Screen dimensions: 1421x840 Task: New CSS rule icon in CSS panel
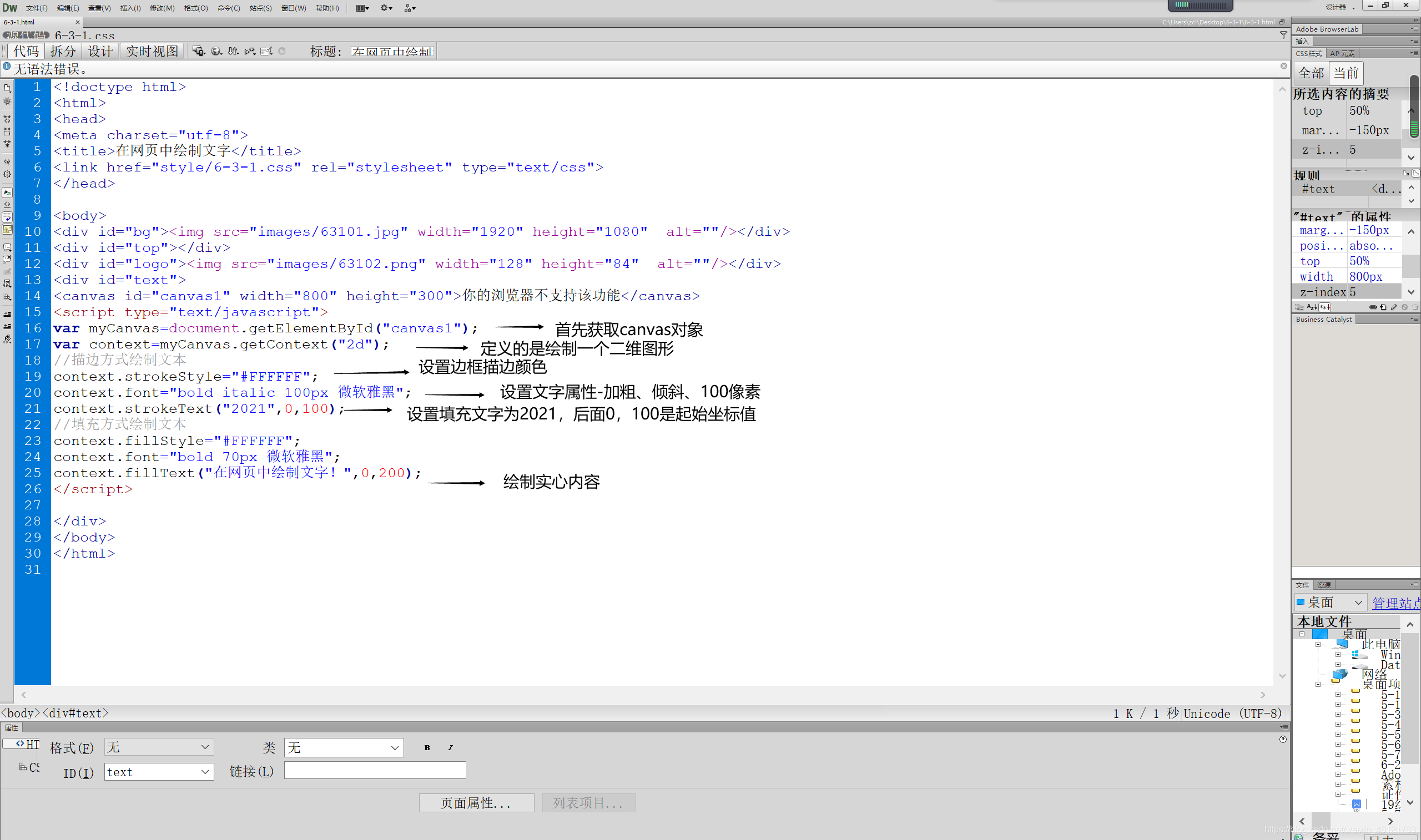1383,307
